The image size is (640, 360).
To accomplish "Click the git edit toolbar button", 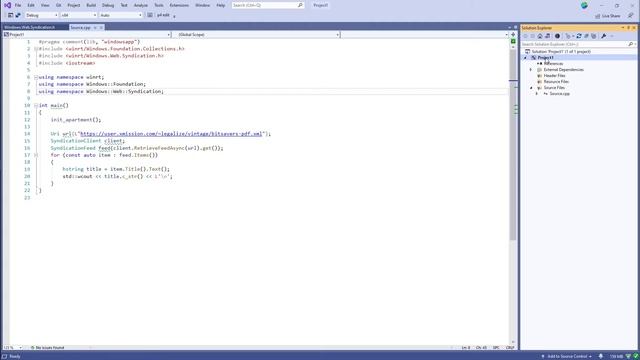I will [x=163, y=15].
